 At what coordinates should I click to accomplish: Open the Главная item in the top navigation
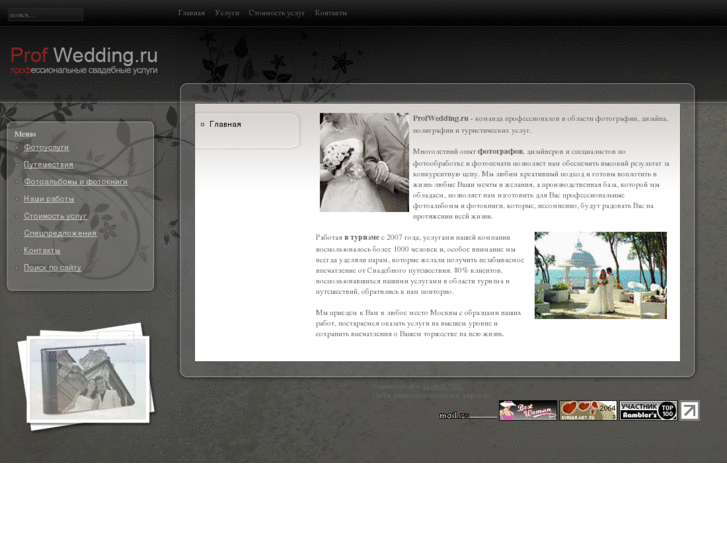point(191,13)
